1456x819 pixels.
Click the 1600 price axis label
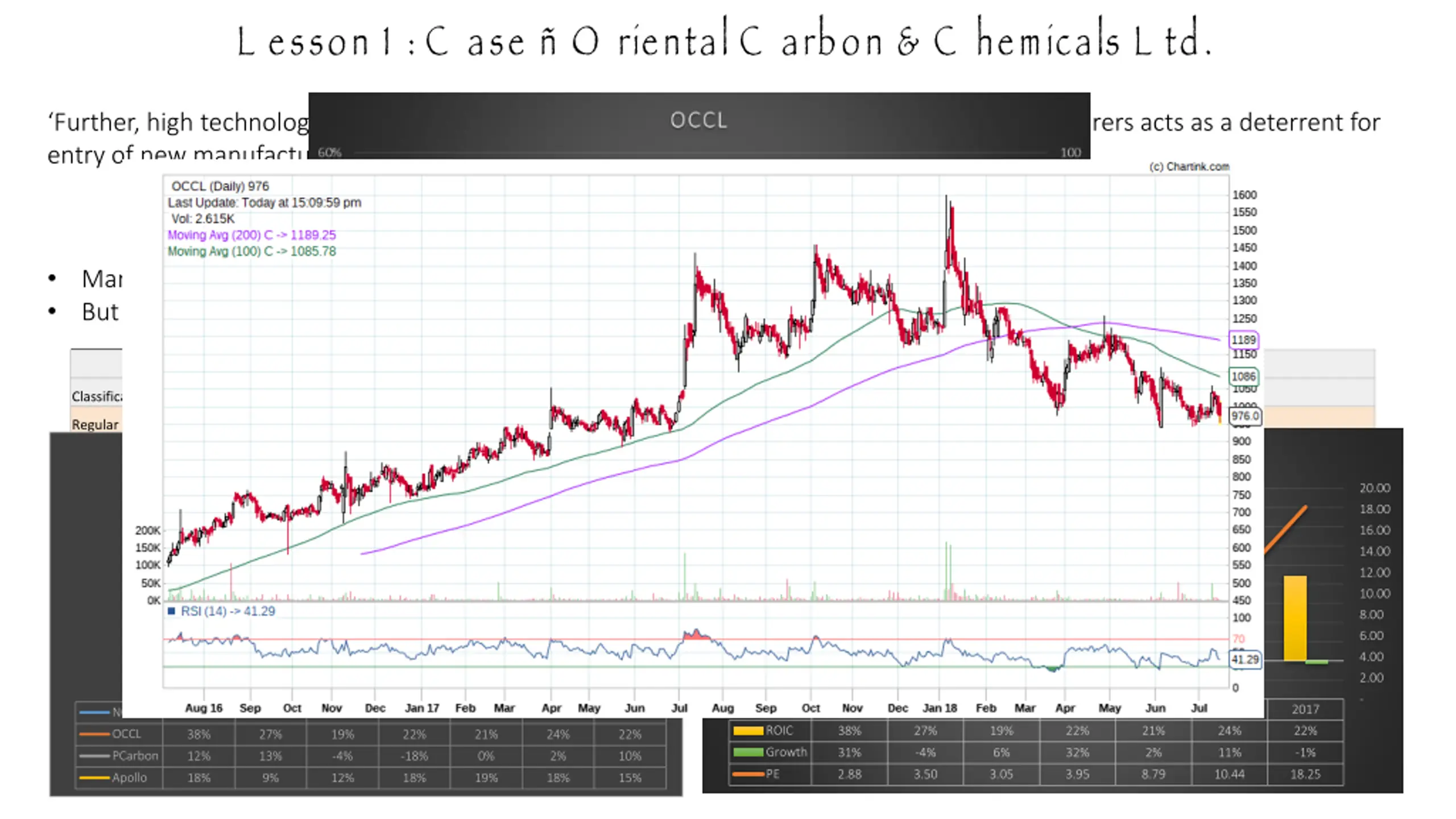[1244, 195]
